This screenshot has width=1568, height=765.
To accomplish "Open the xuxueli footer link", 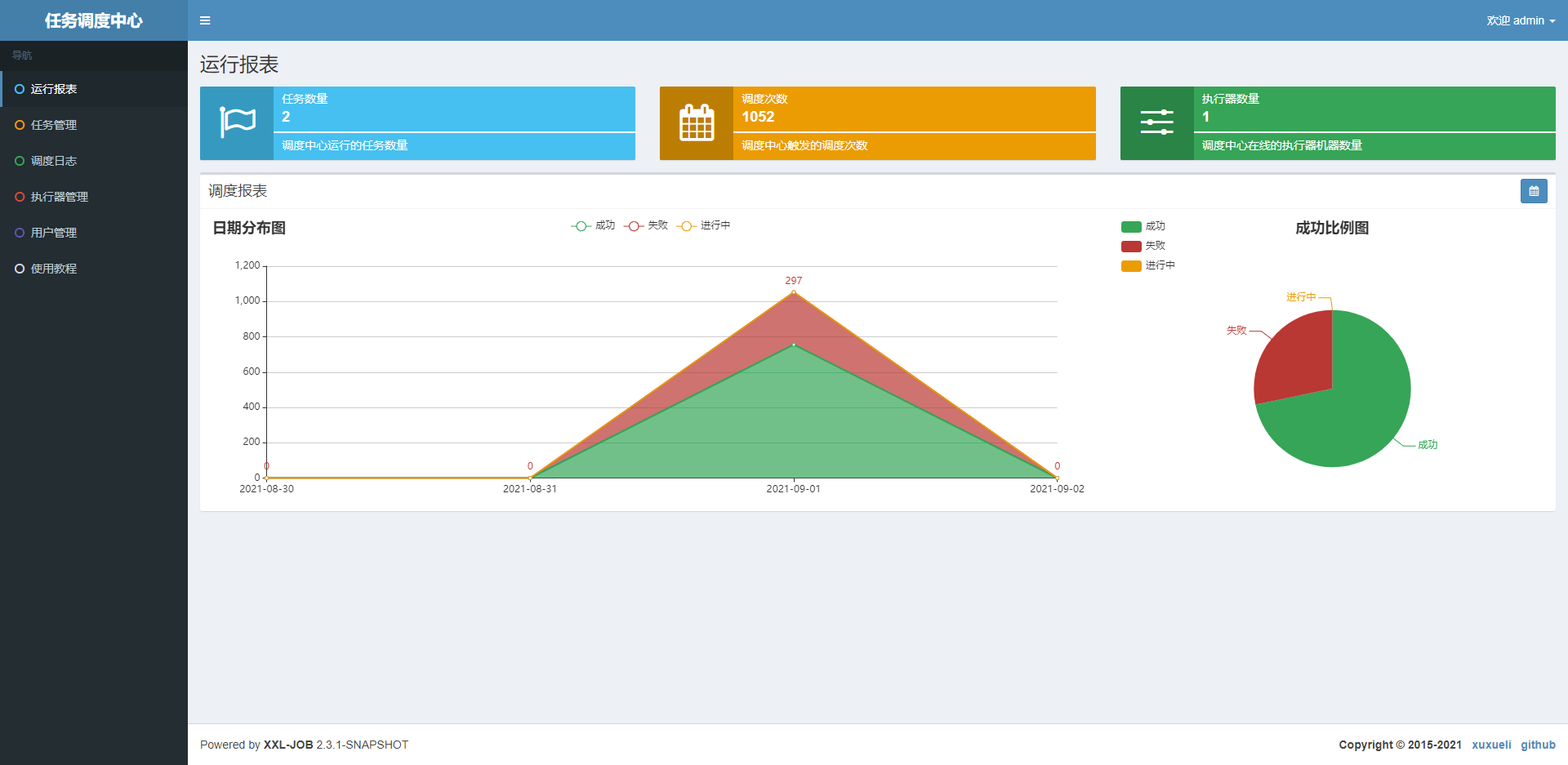I will coord(1491,745).
